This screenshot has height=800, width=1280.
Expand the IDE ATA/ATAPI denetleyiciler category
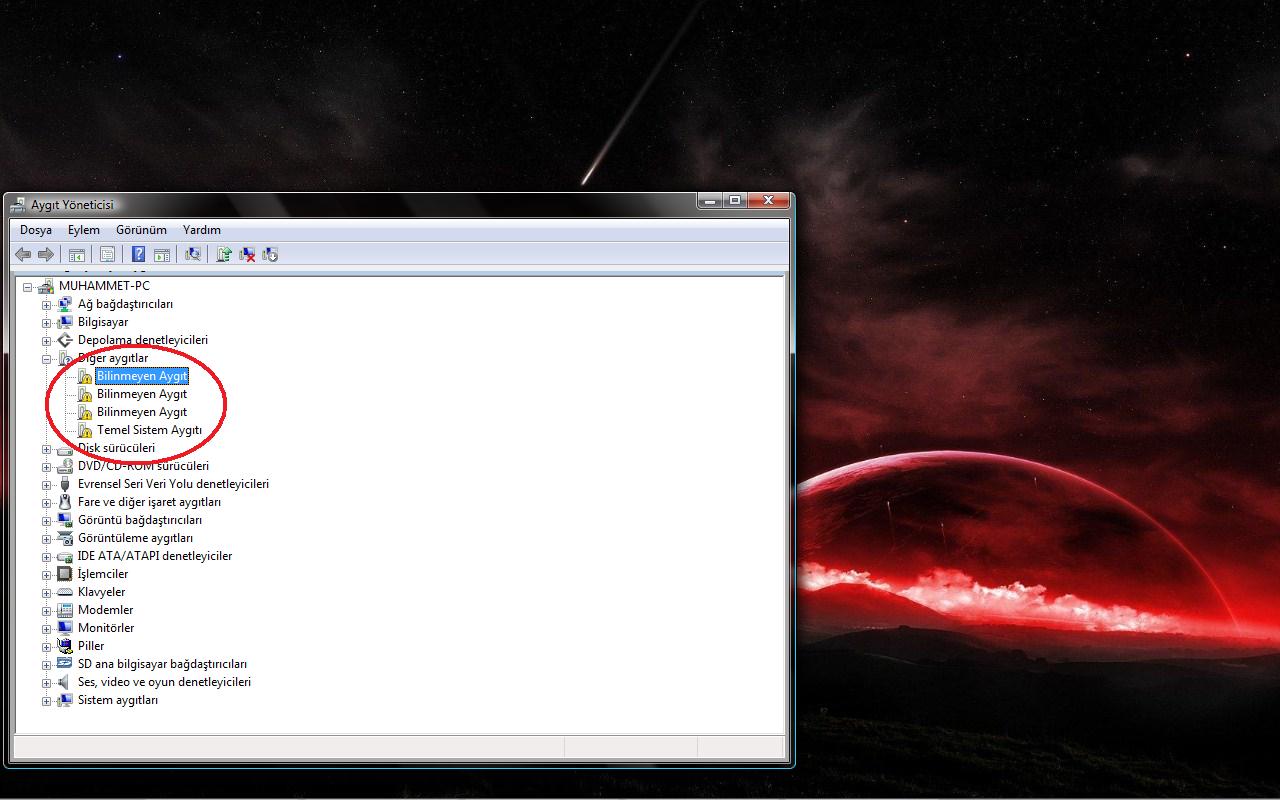point(46,557)
